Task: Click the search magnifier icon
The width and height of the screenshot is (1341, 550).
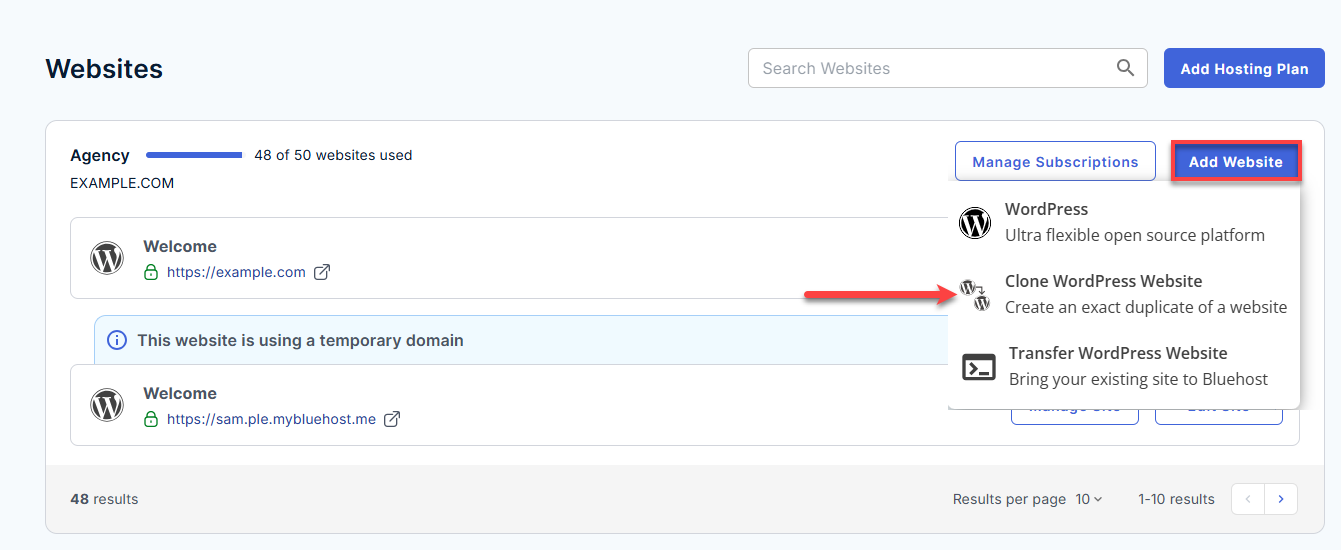Action: 1126,68
